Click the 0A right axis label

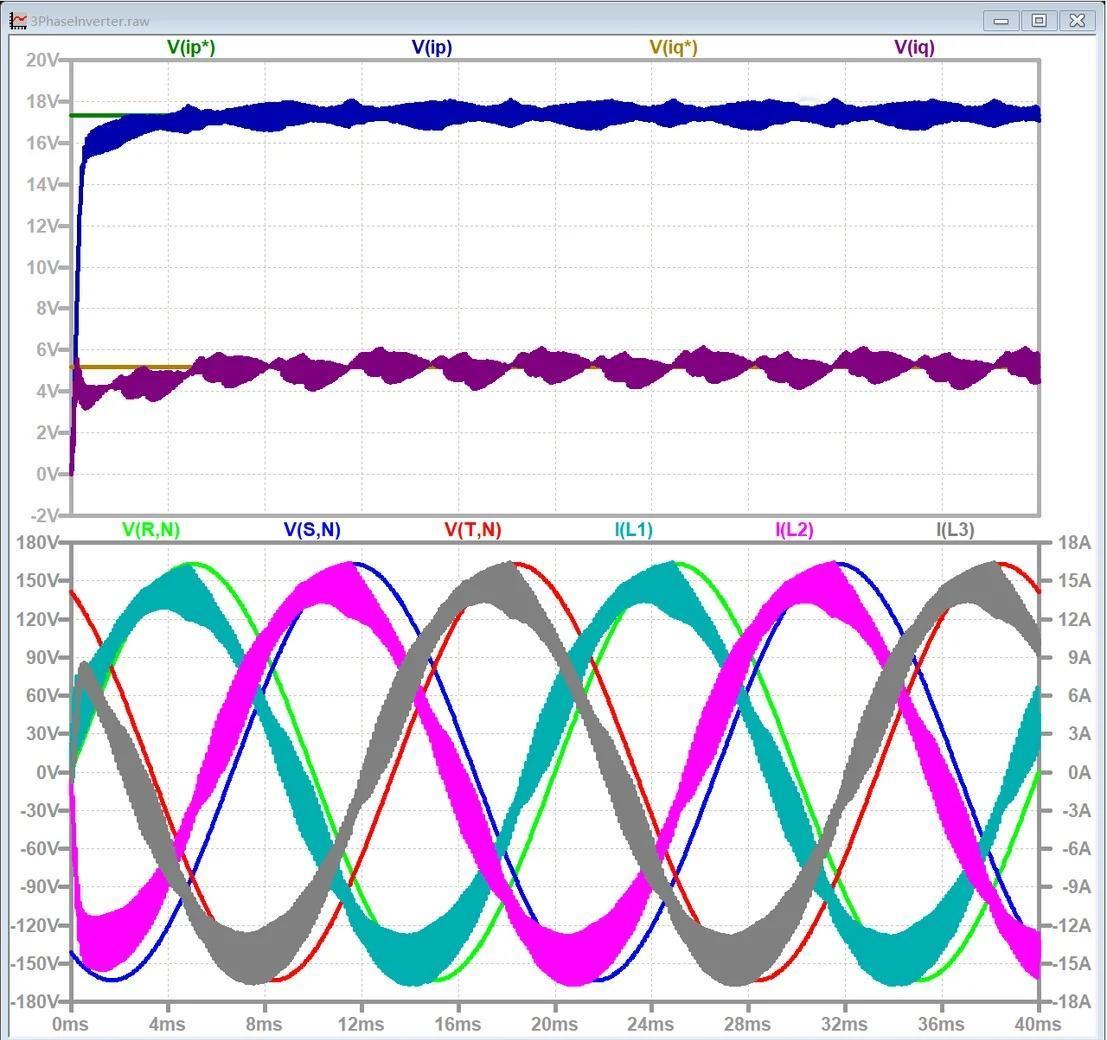click(x=1079, y=772)
